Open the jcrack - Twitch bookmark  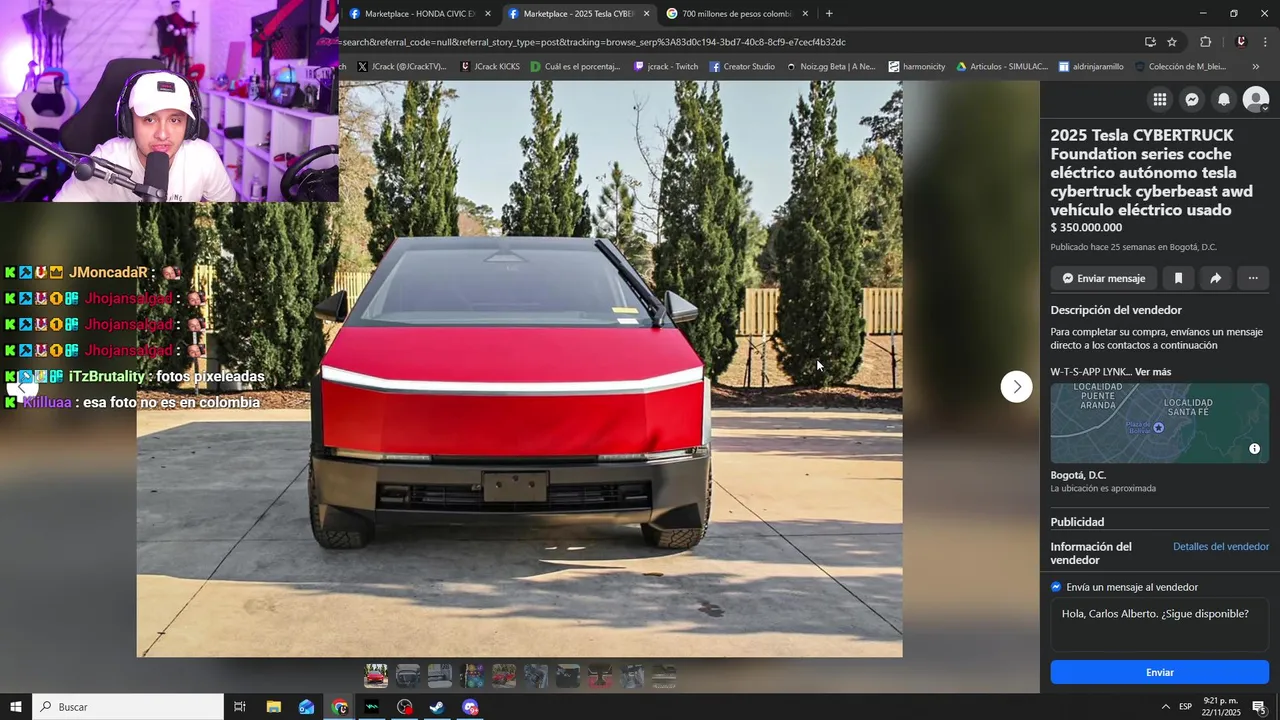pyautogui.click(x=666, y=67)
